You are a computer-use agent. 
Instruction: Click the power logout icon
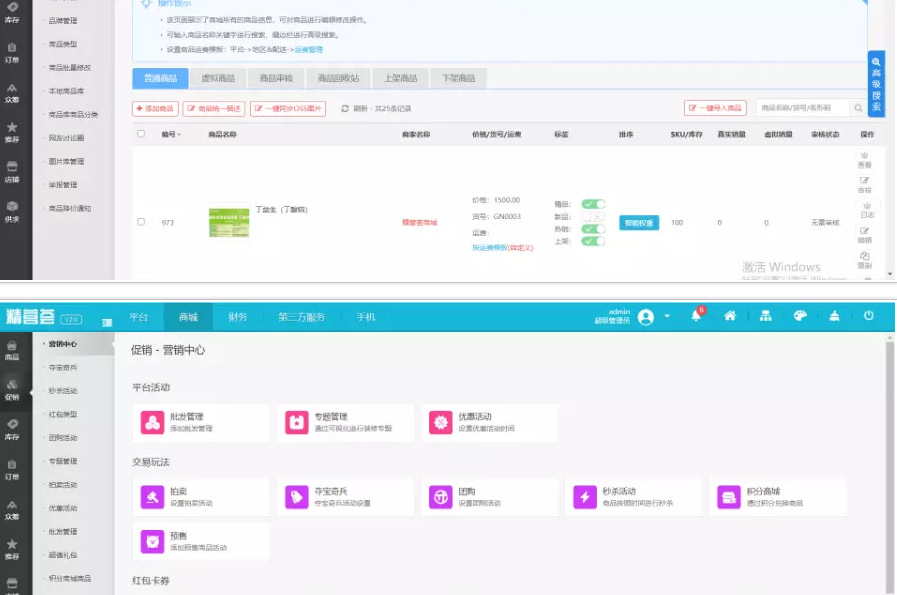tap(868, 316)
